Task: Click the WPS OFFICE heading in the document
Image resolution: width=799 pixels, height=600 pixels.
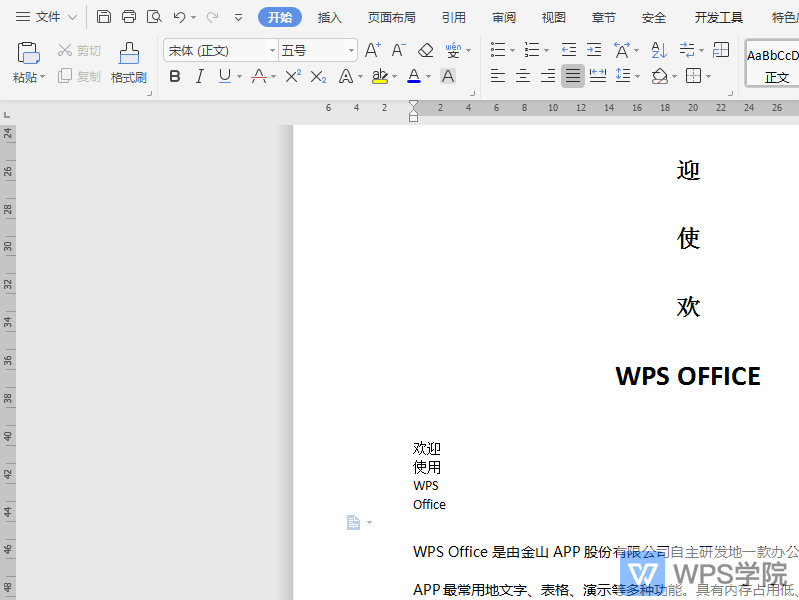Action: pos(688,376)
